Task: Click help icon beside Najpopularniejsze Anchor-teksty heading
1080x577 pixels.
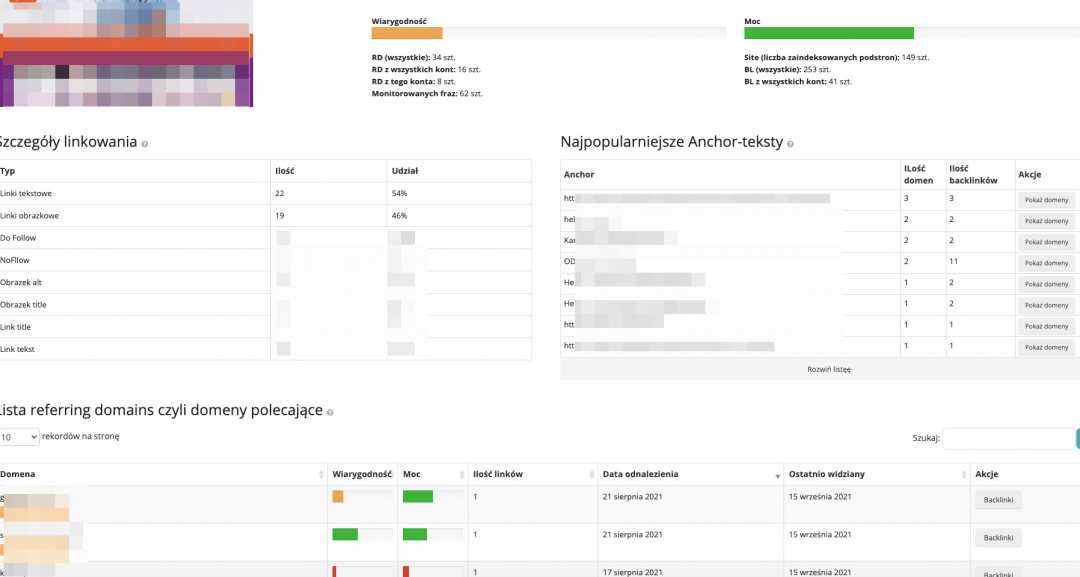Action: [x=791, y=144]
